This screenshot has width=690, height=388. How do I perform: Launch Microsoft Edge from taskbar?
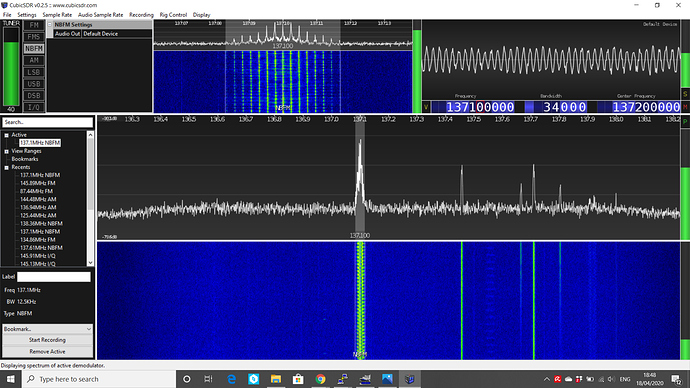coord(231,379)
